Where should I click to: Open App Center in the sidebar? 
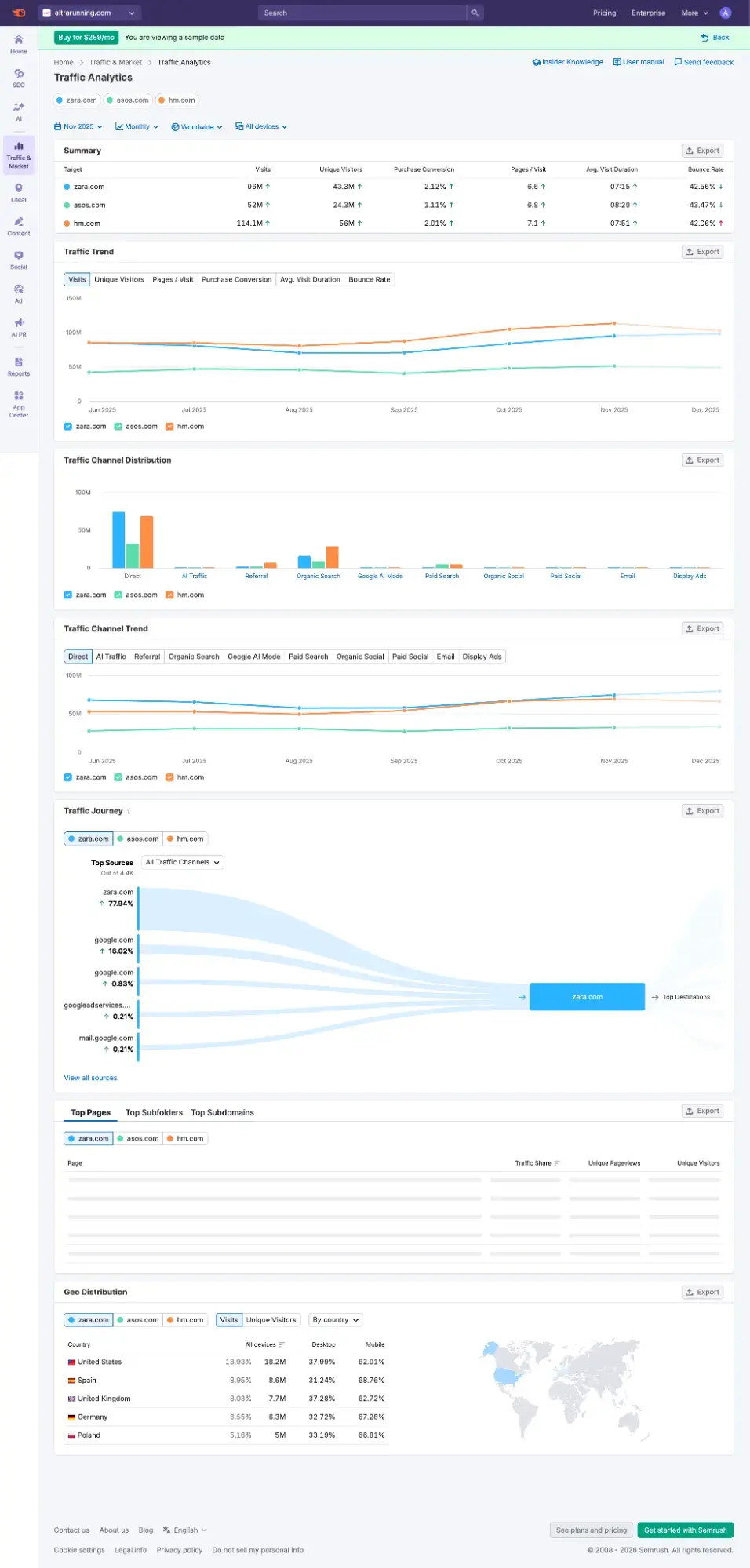pyautogui.click(x=19, y=403)
